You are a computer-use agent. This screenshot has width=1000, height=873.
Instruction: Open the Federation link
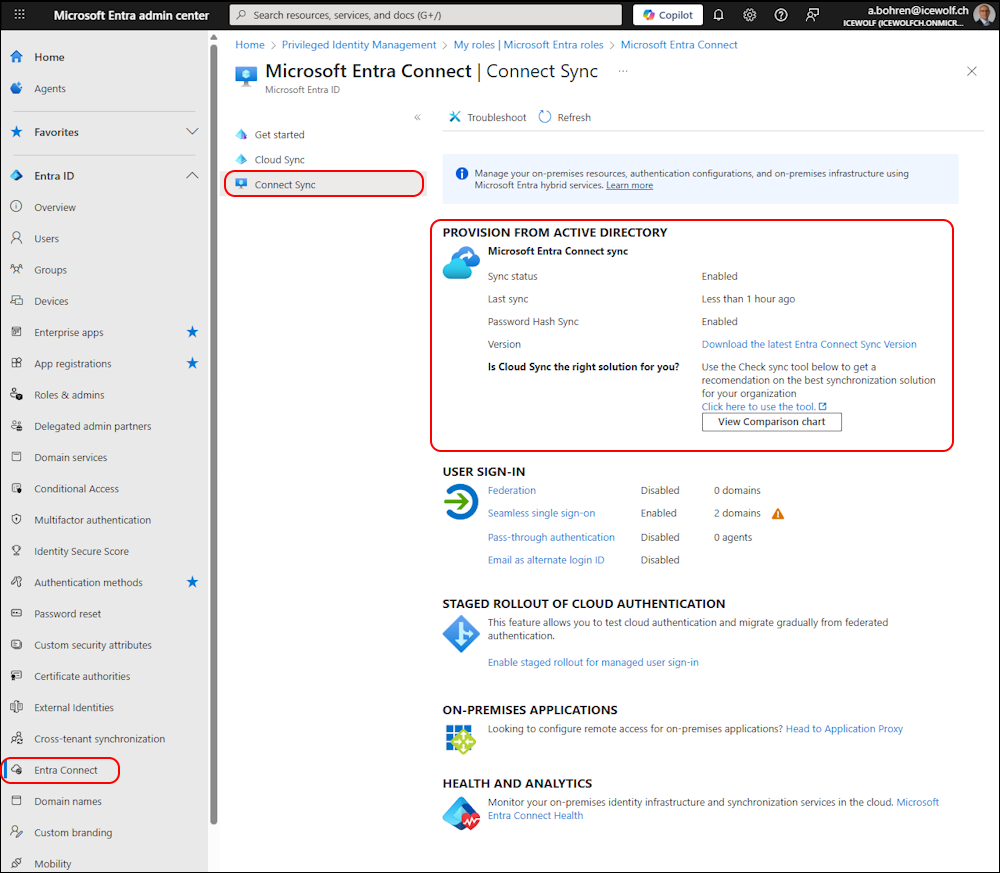coord(511,490)
